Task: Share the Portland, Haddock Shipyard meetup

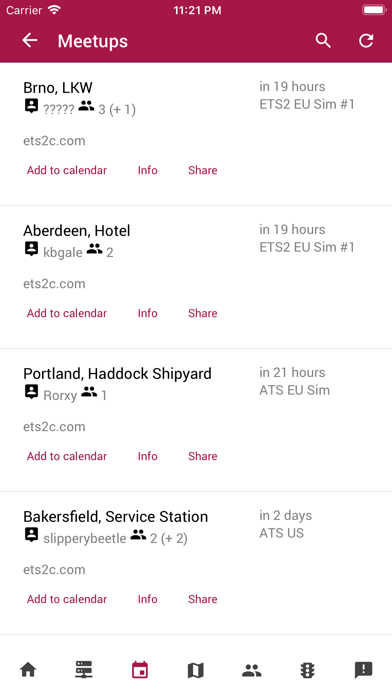Action: 202,456
